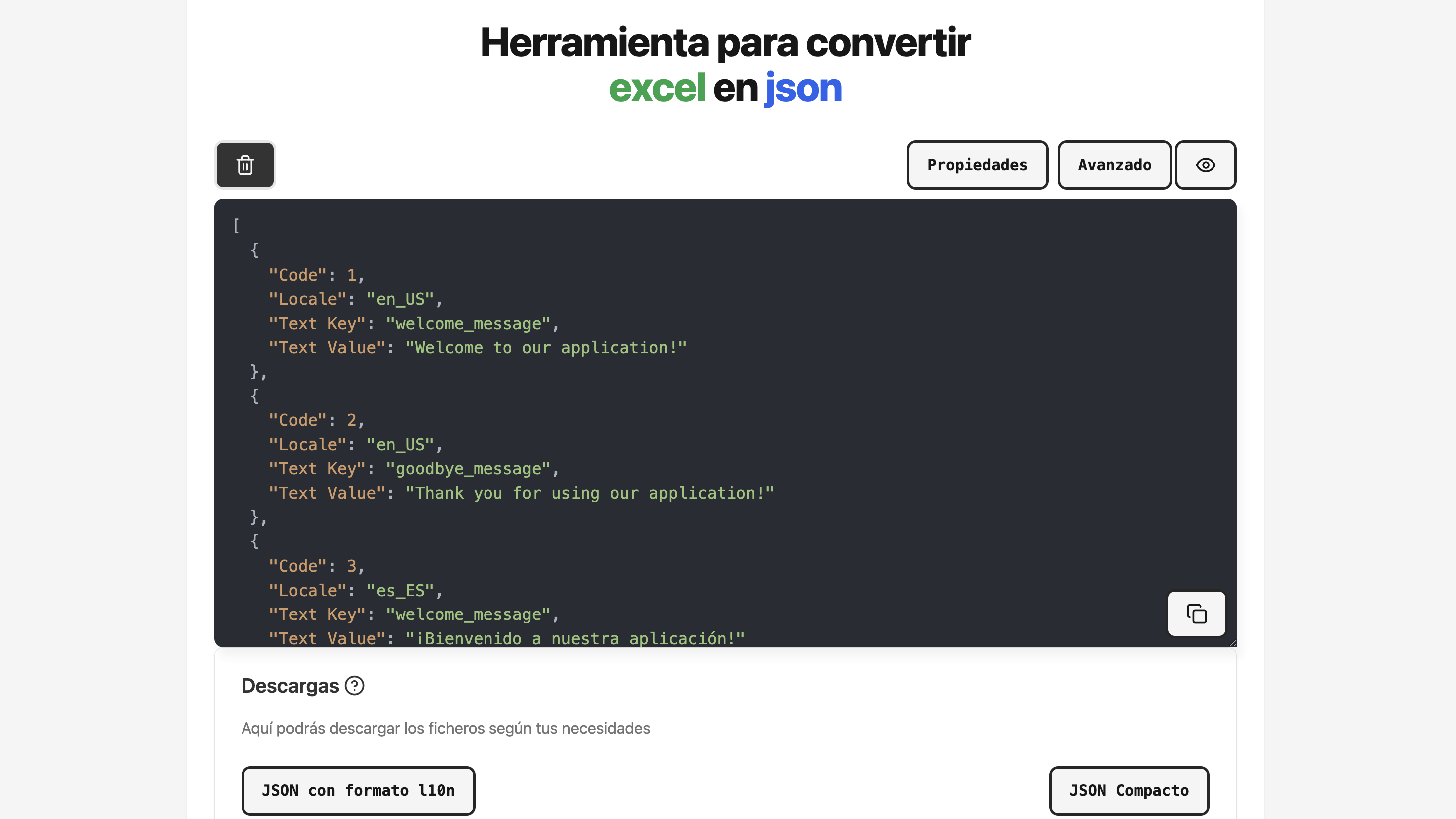Image resolution: width=1456 pixels, height=819 pixels.
Task: Toggle the eye preview icon
Action: (1205, 165)
